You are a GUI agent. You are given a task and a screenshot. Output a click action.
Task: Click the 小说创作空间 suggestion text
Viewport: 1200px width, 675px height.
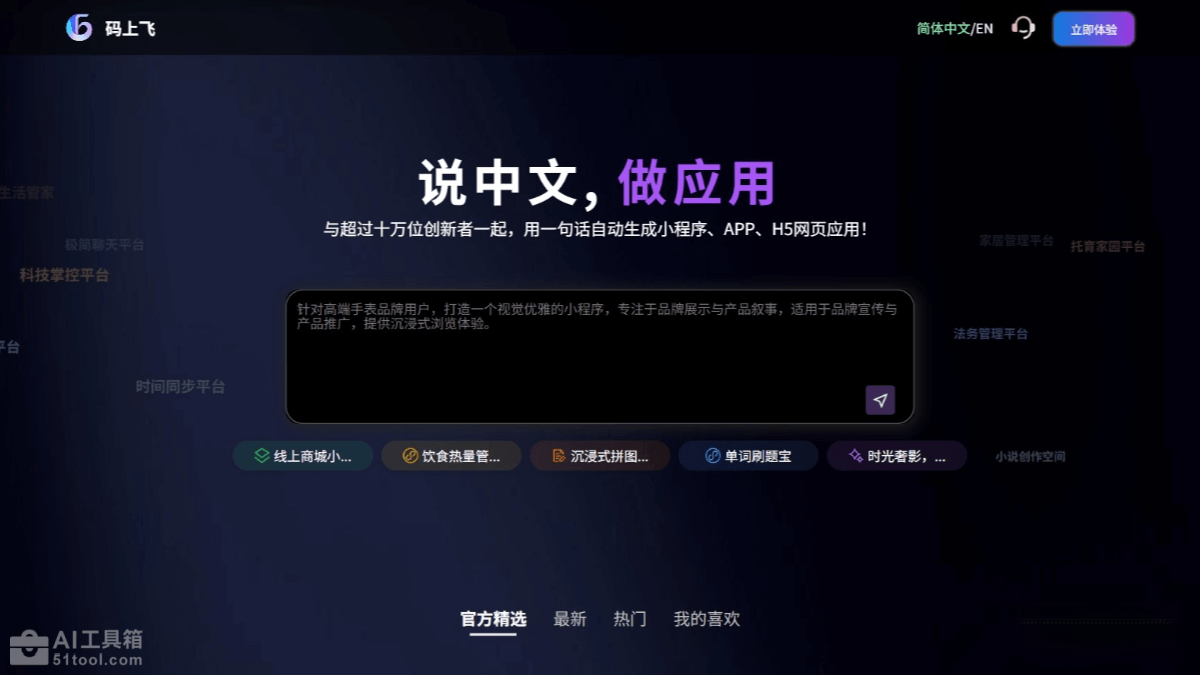[1030, 457]
